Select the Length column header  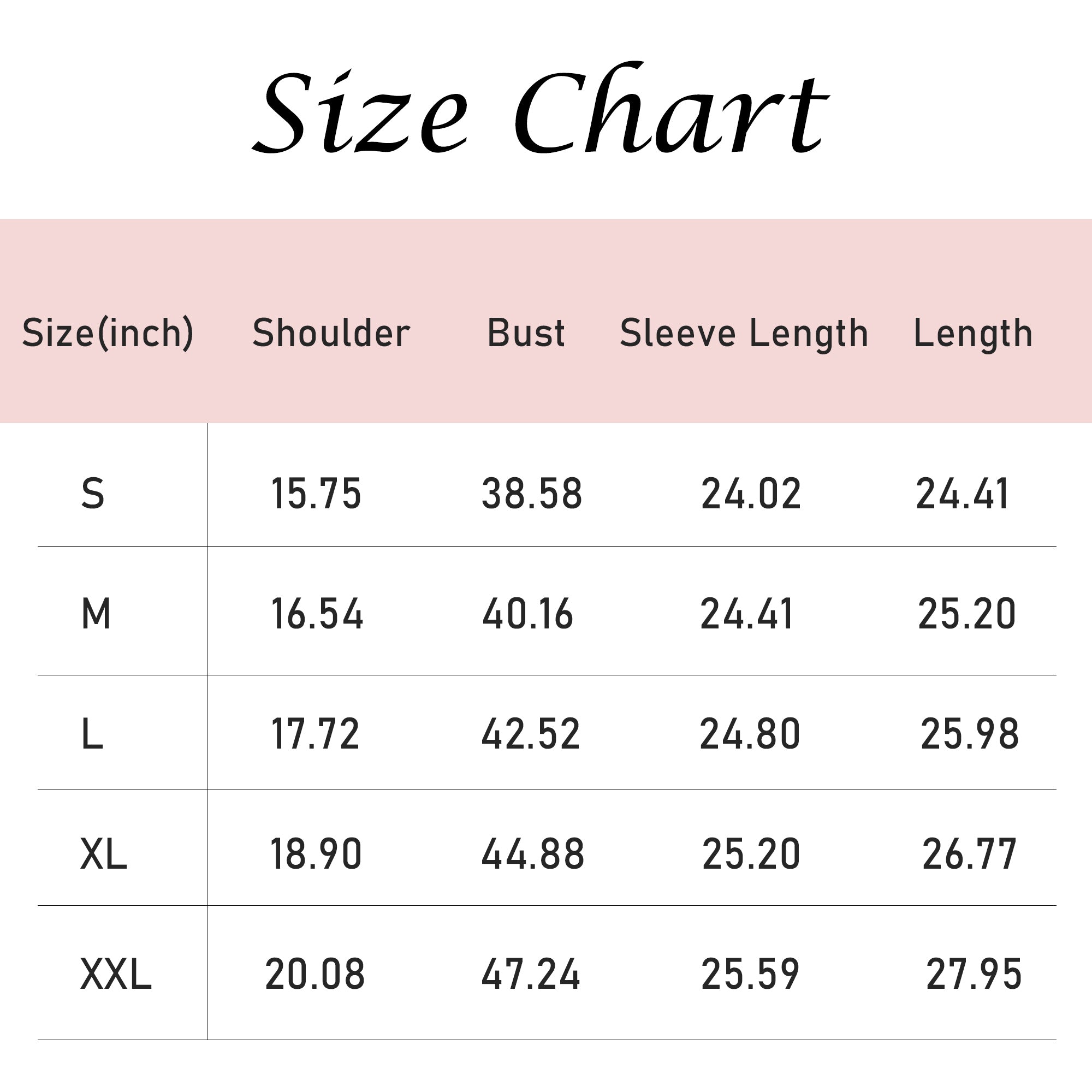click(974, 333)
